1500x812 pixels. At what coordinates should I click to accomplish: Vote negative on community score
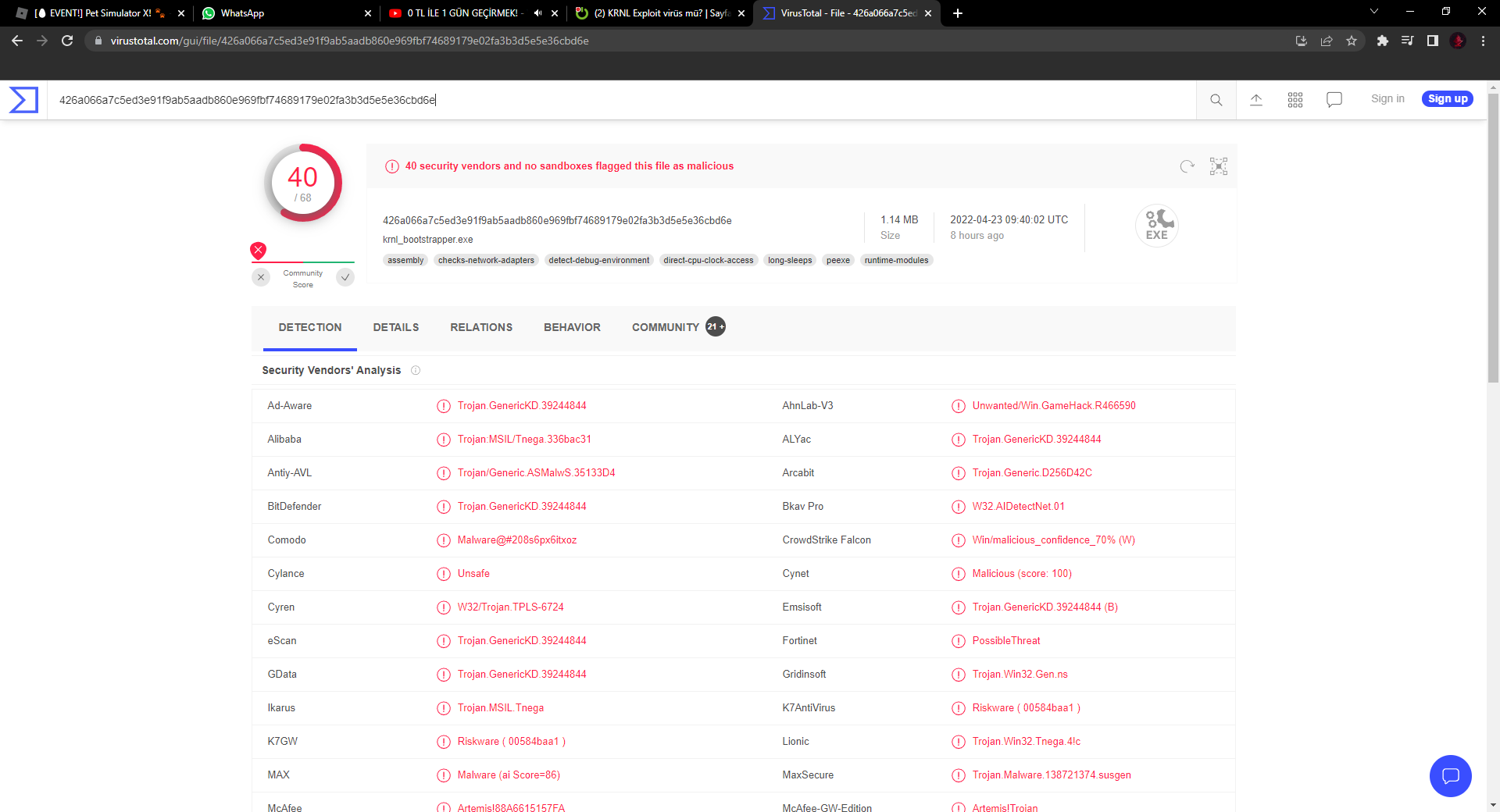[262, 277]
